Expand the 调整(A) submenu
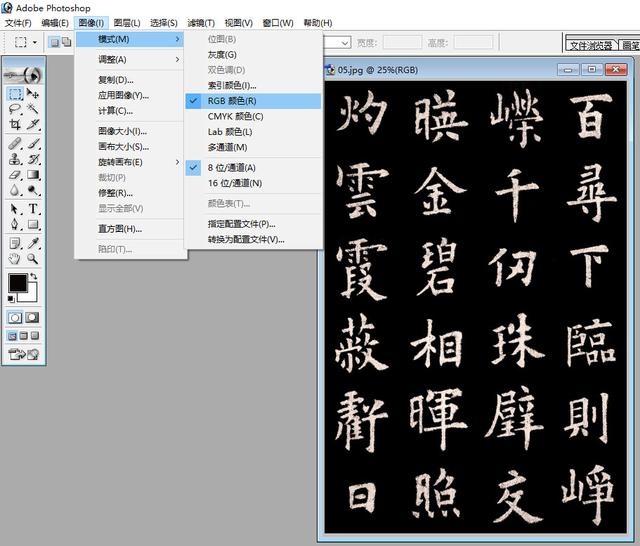The image size is (640, 546). click(x=130, y=60)
